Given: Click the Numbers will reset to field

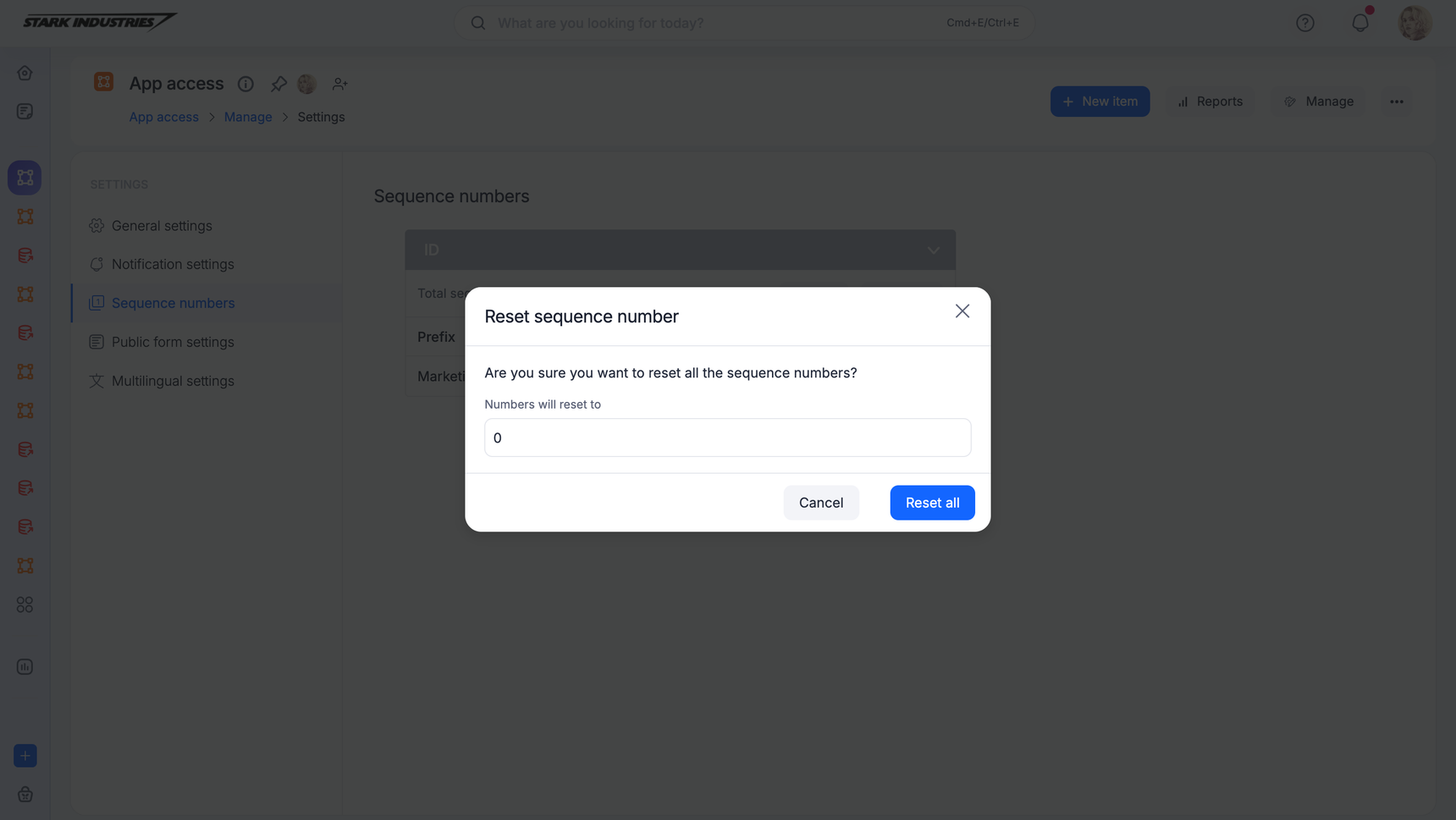Looking at the screenshot, I should pos(727,438).
